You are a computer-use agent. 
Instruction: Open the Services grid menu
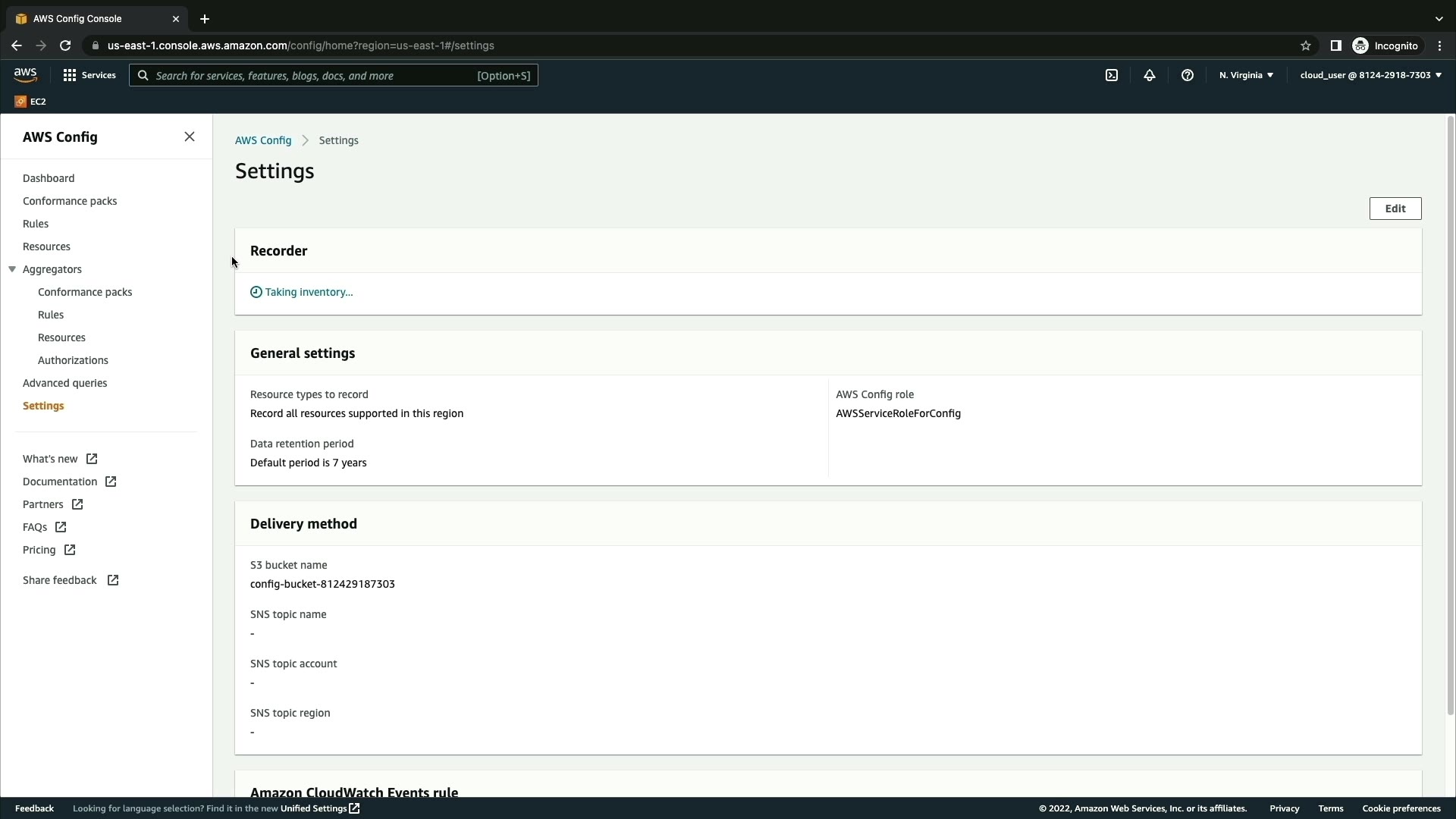(x=89, y=75)
